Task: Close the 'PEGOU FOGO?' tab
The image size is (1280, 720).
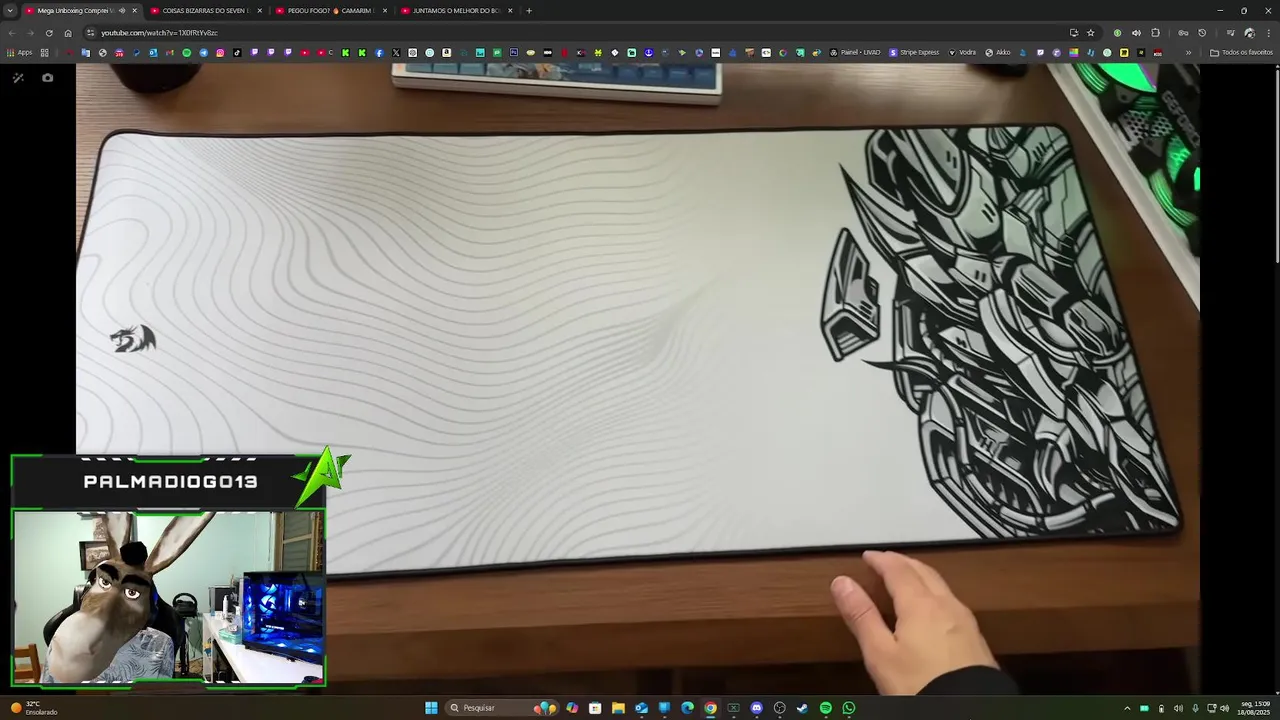Action: pyautogui.click(x=385, y=10)
